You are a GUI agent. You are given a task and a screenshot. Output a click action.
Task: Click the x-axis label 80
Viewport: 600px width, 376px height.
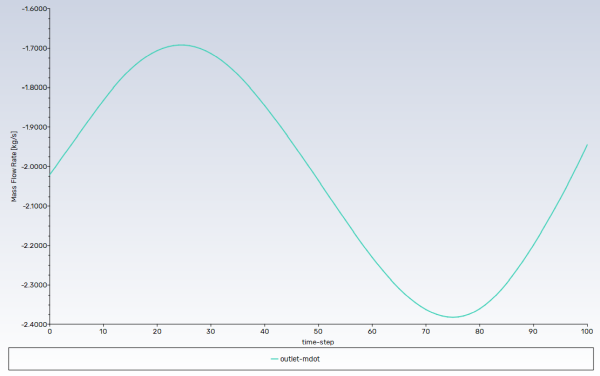[x=479, y=332]
